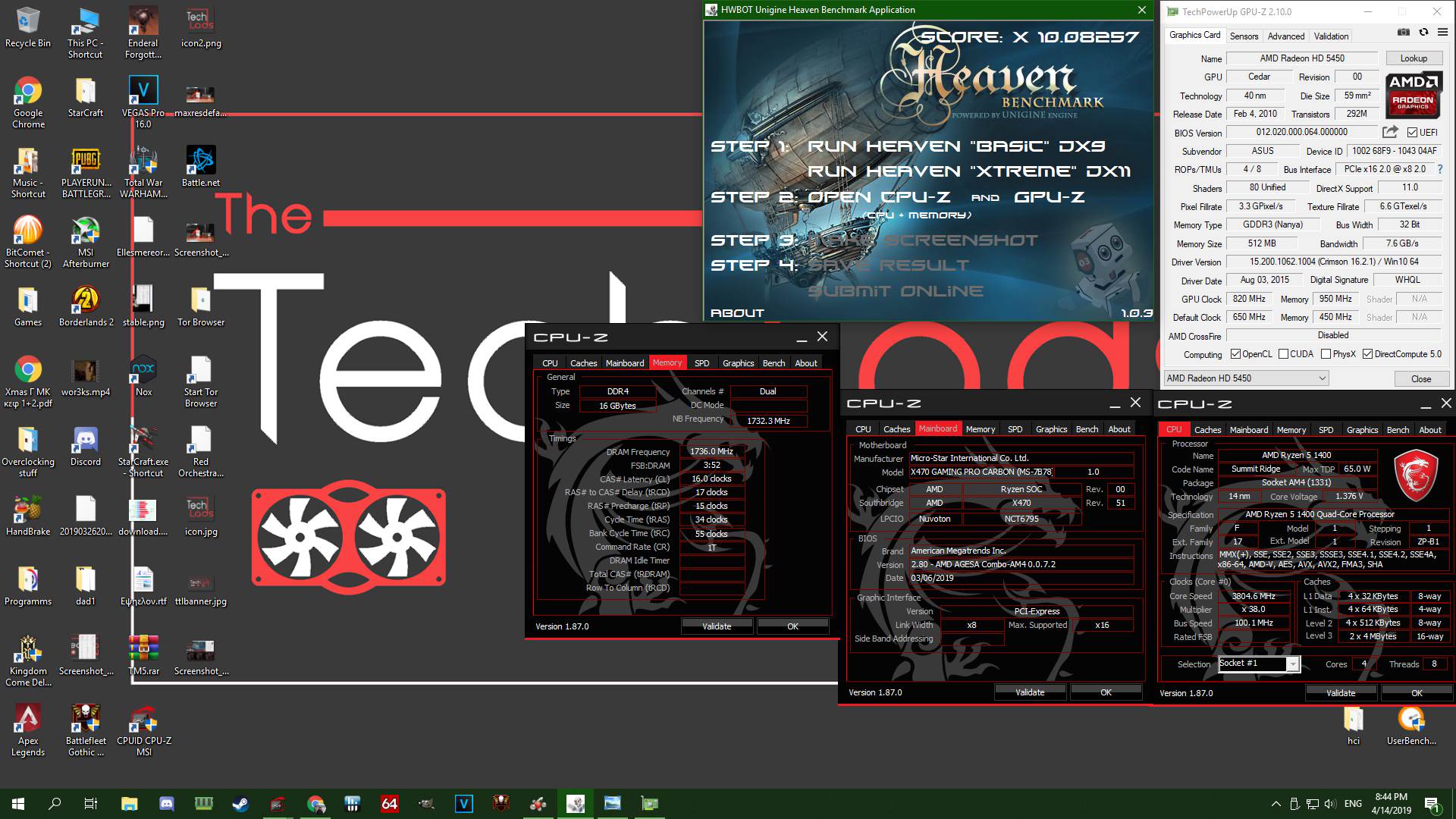Select the HandBrake desktop icon

point(28,516)
